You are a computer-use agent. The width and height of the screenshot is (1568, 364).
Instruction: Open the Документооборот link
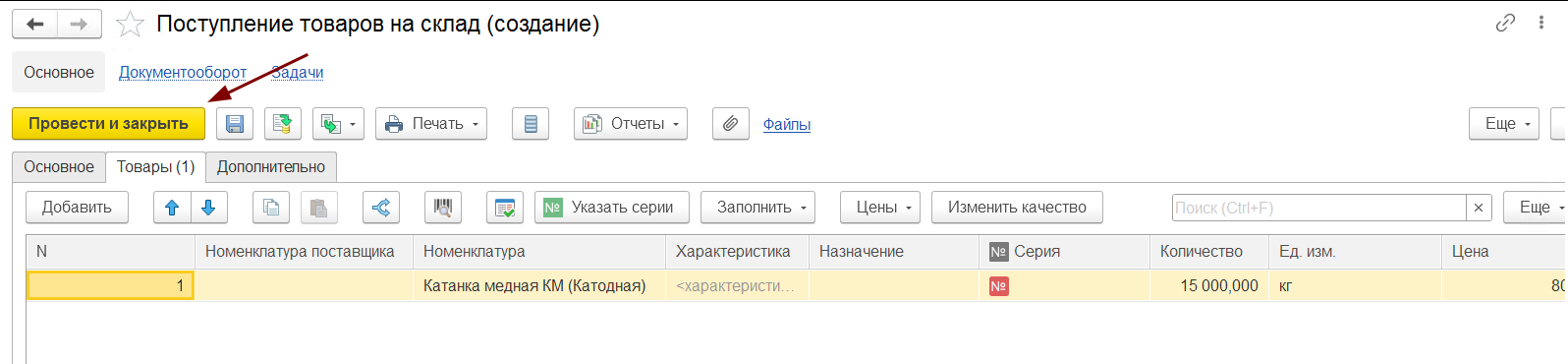[183, 73]
